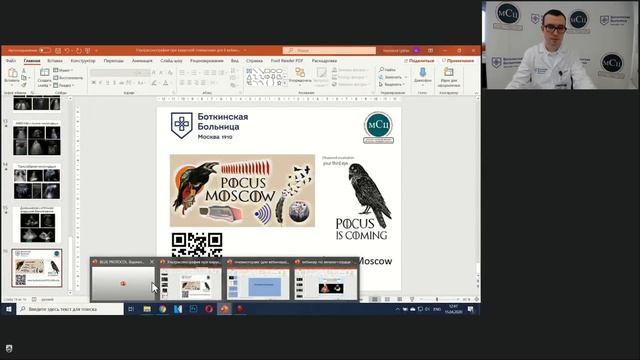The image size is (640, 360).
Task: Open the Выделить selection dropdown
Action: (391, 84)
